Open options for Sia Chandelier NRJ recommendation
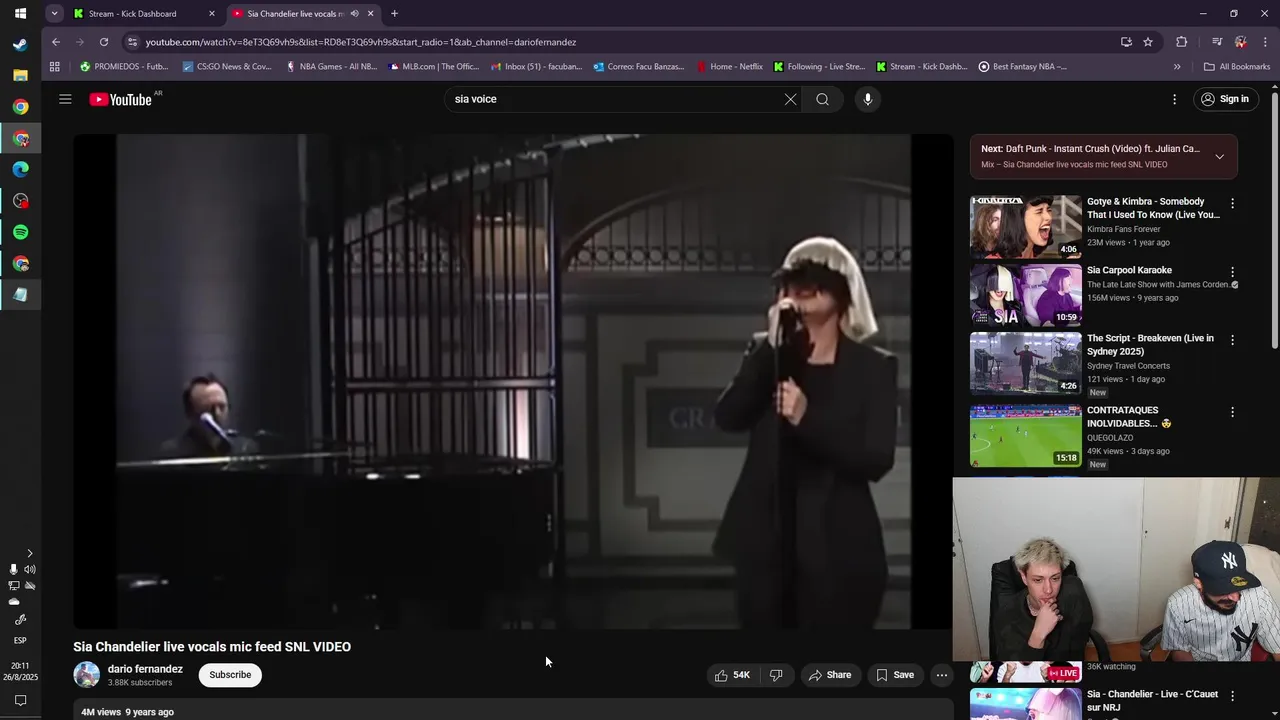1280x720 pixels. pos(1232,695)
